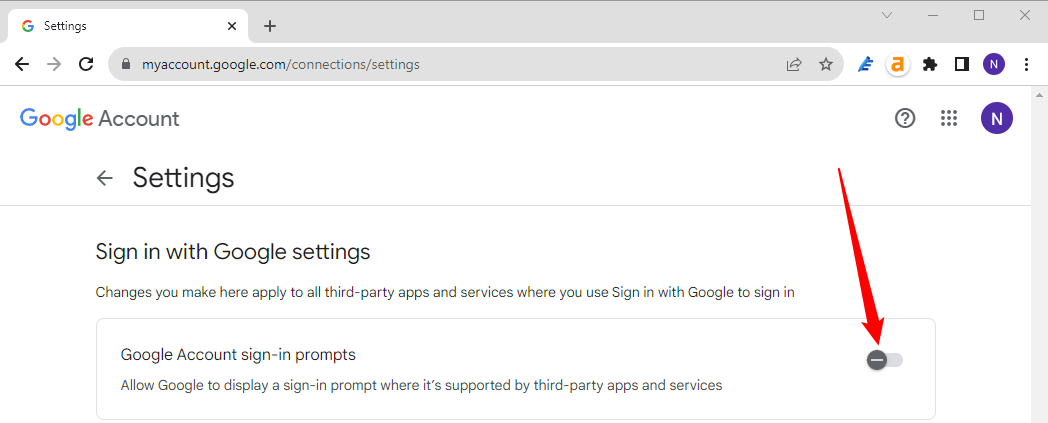This screenshot has width=1048, height=423.
Task: Open tab search chevron in title bar
Action: tap(887, 15)
